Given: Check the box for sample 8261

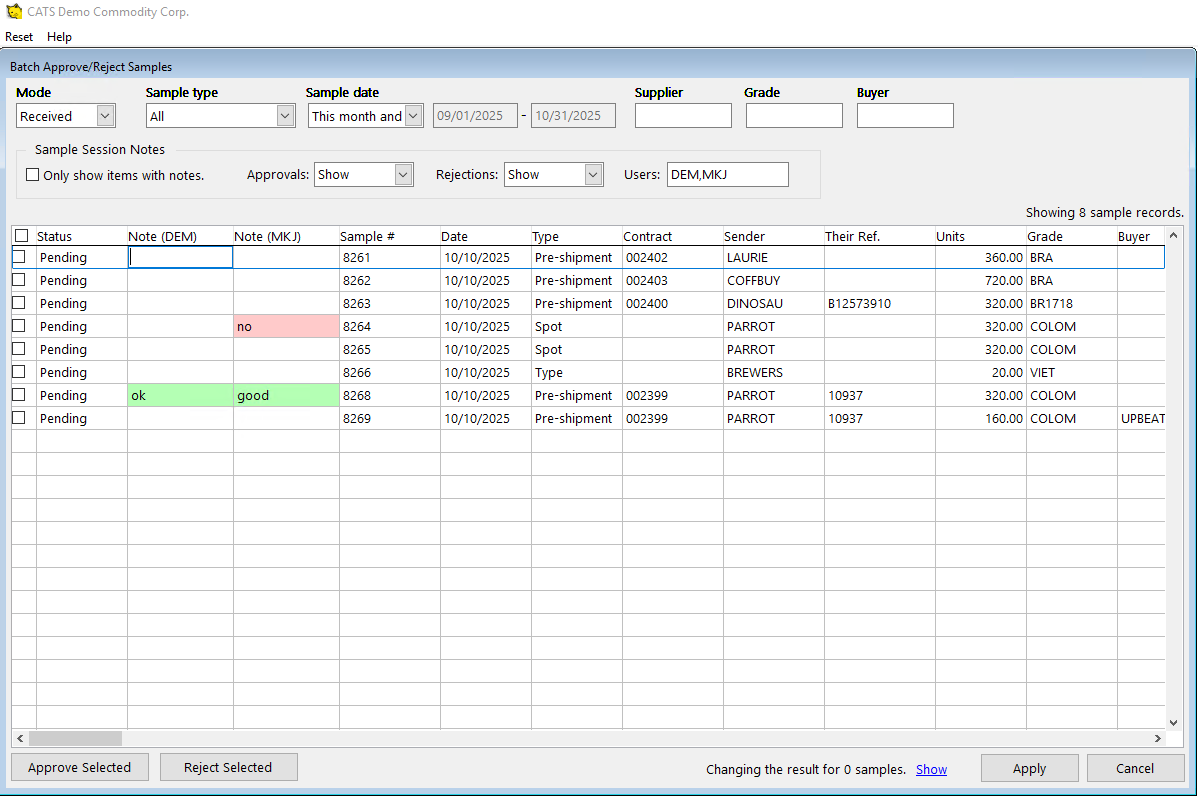Looking at the screenshot, I should coord(19,257).
